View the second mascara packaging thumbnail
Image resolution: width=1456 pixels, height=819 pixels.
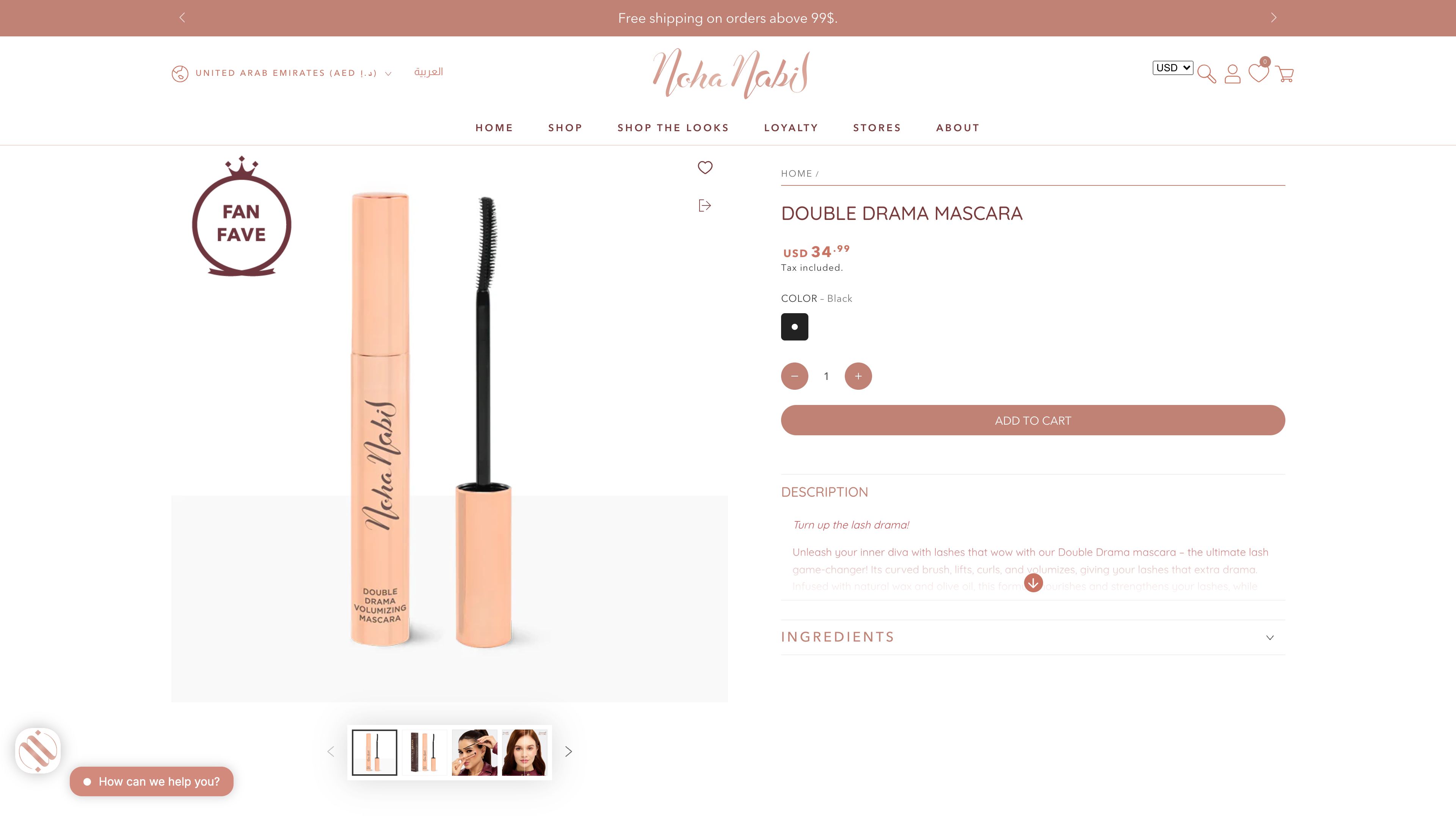tap(424, 752)
